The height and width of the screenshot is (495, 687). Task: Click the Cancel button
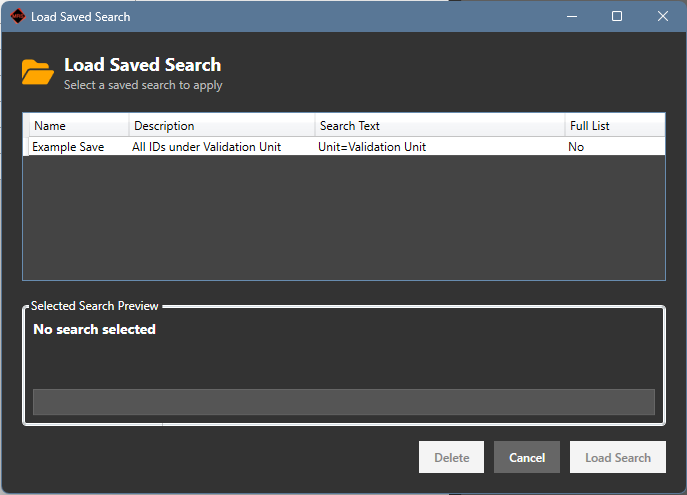click(527, 457)
